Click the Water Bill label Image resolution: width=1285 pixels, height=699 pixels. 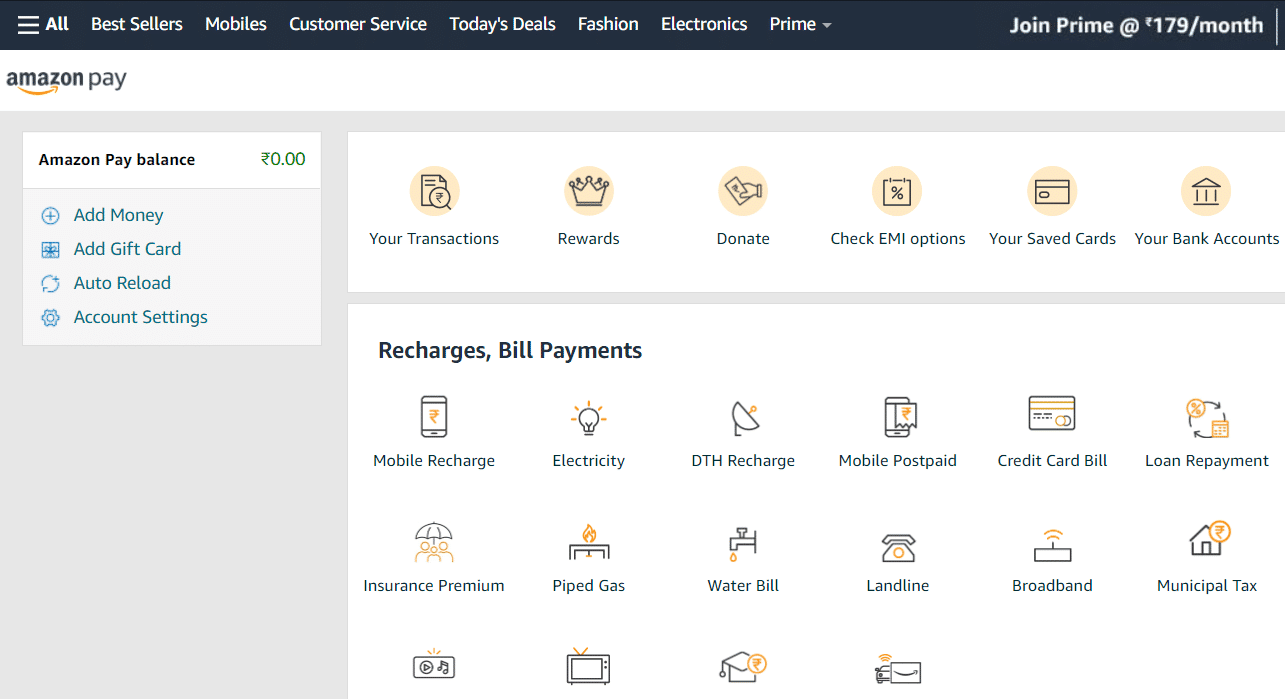pyautogui.click(x=743, y=586)
